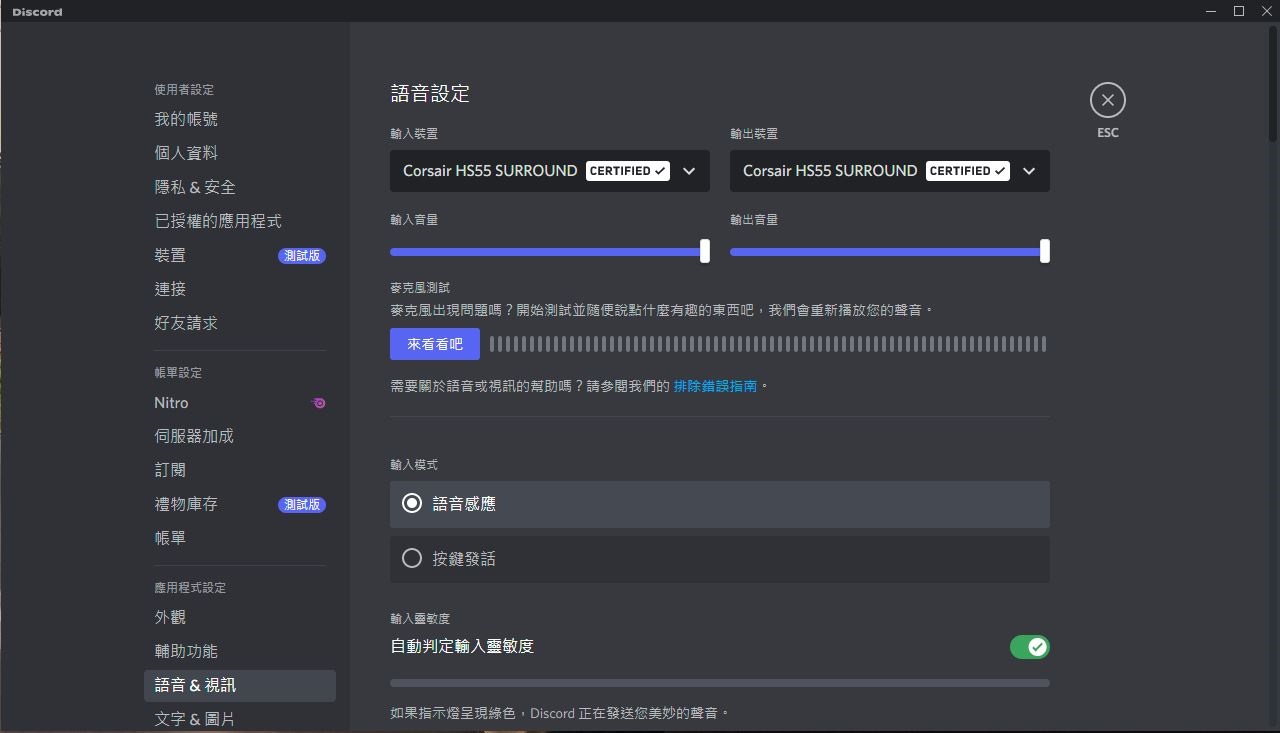Open 我的帳號 settings
This screenshot has width=1280, height=733.
(x=240, y=119)
